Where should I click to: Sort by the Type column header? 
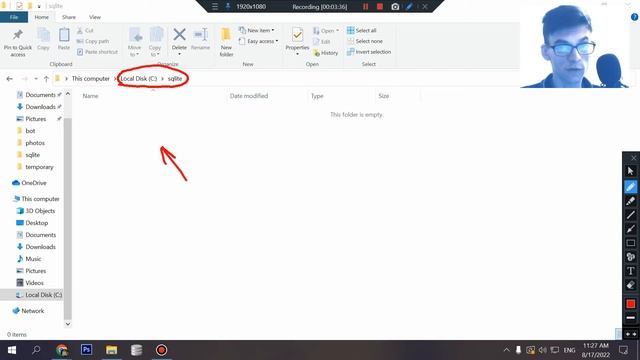point(317,96)
